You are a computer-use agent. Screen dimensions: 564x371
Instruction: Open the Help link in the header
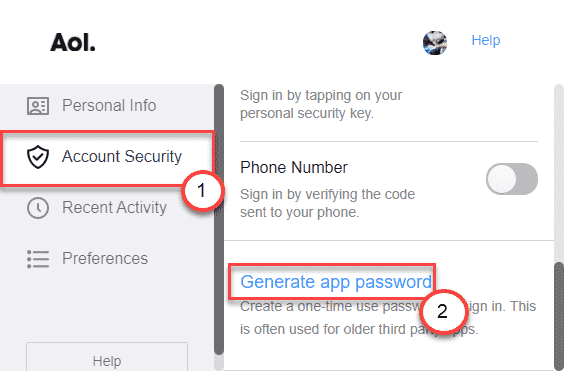click(486, 40)
